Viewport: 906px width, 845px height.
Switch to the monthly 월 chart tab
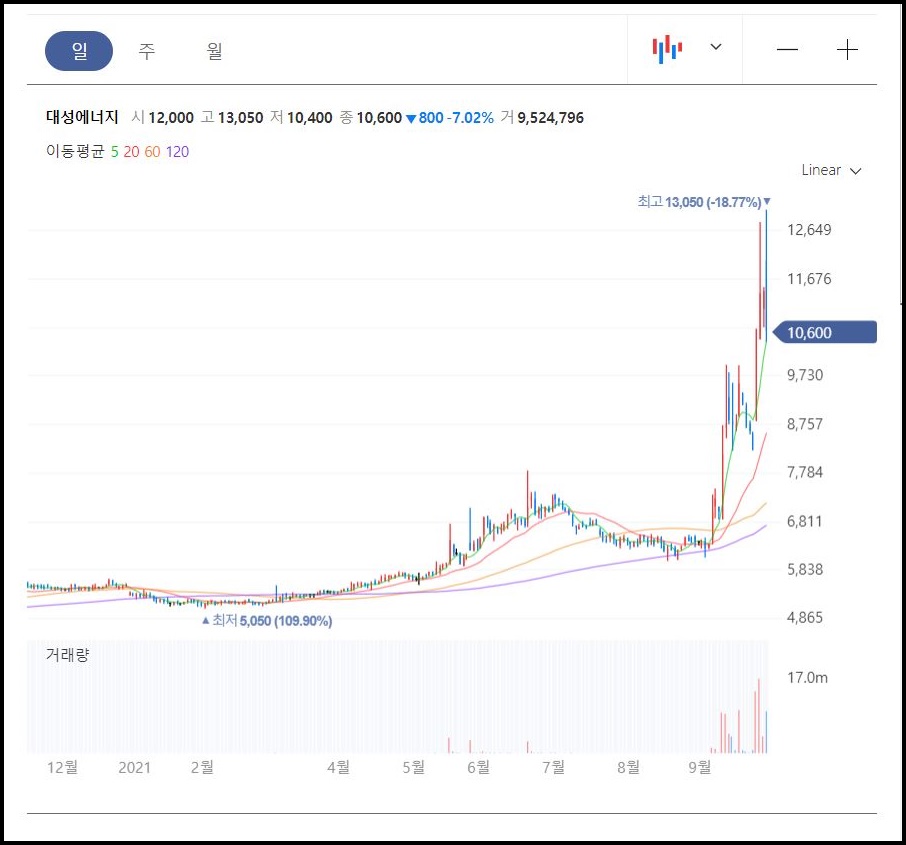[214, 51]
